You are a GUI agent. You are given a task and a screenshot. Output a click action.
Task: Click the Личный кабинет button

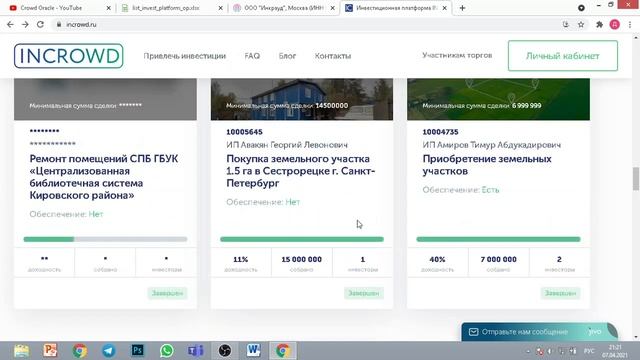point(563,56)
